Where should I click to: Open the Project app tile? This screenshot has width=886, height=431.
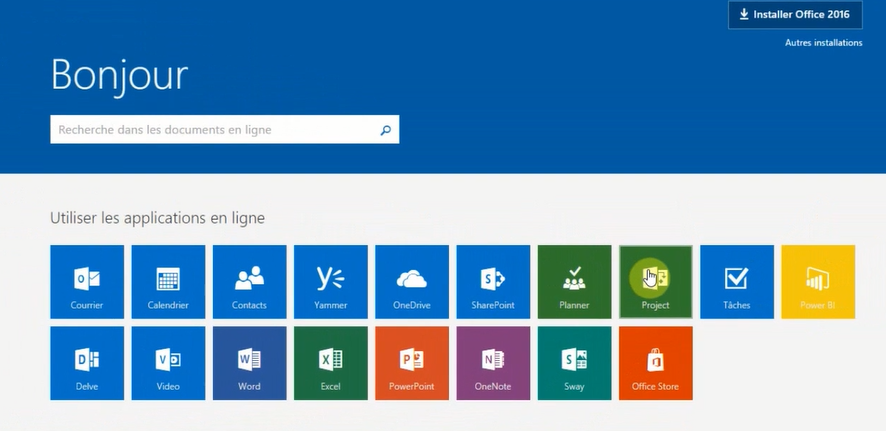point(655,282)
